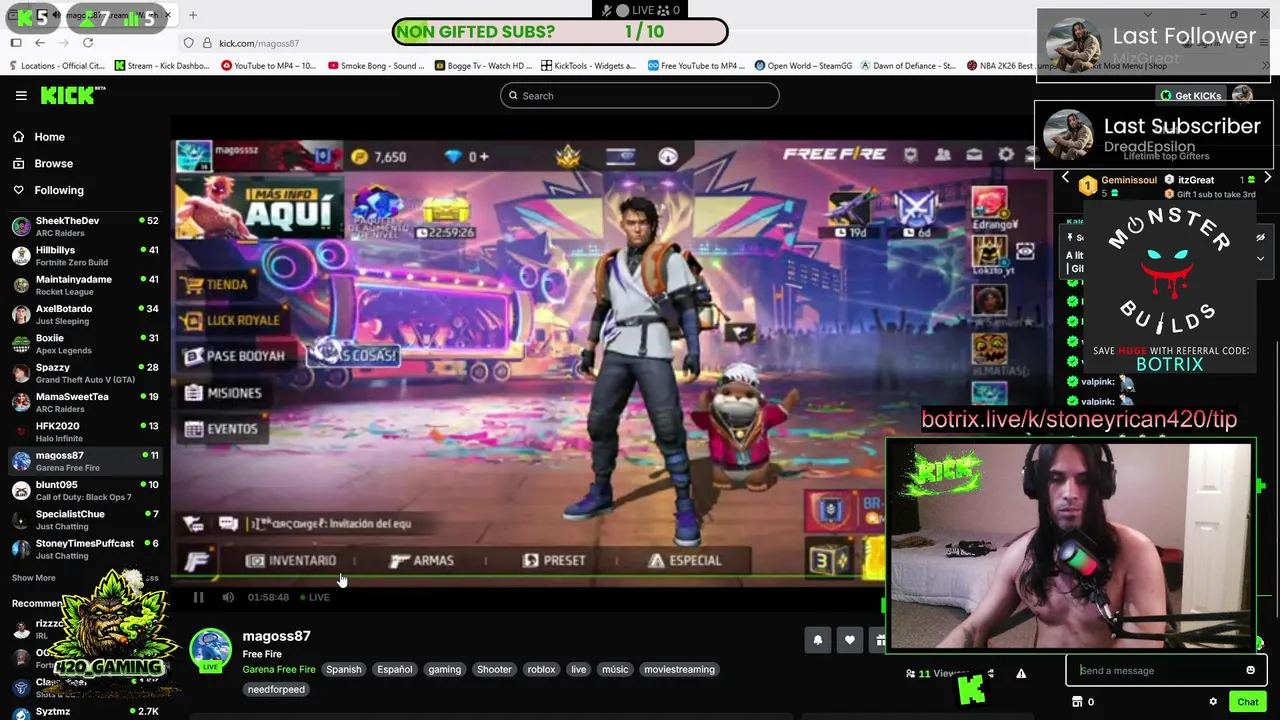Open the Garena Free Fire category link

(x=279, y=669)
